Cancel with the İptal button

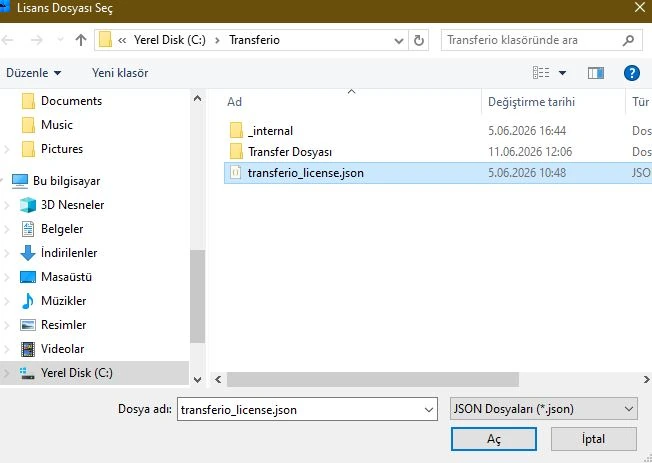click(x=593, y=439)
